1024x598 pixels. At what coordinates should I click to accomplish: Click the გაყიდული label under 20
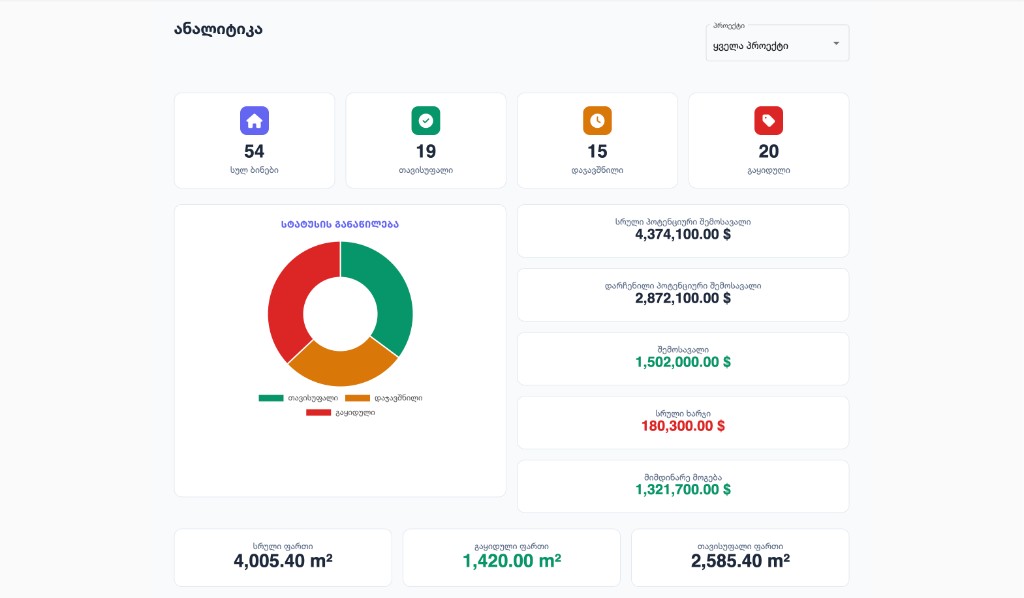coord(769,170)
